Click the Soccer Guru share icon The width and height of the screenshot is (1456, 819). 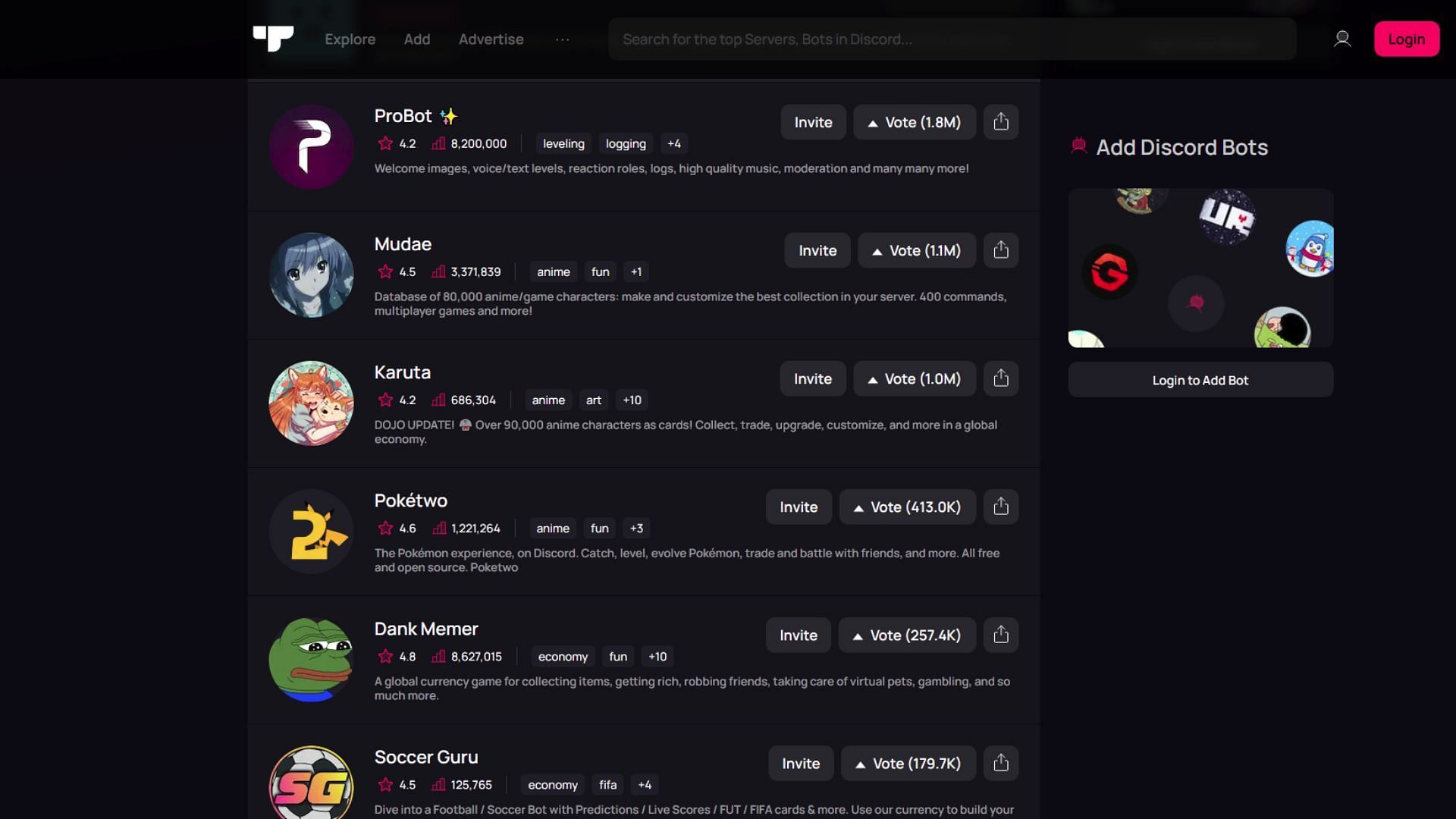1000,762
